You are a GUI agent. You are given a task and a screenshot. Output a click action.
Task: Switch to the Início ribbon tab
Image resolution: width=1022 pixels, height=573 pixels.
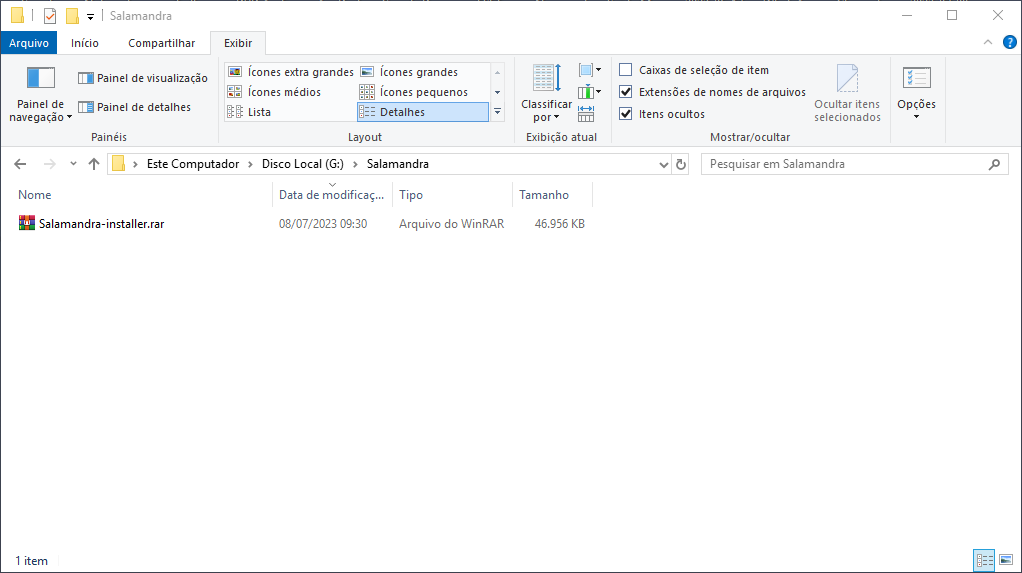(85, 43)
